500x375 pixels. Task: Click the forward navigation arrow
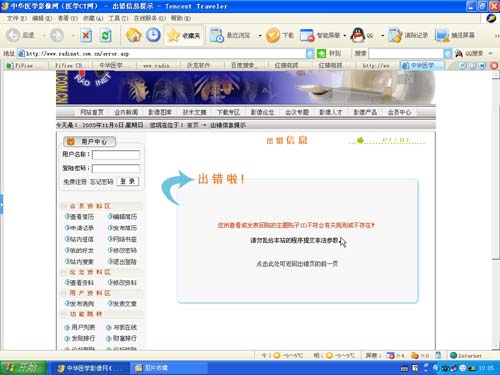[x=57, y=35]
